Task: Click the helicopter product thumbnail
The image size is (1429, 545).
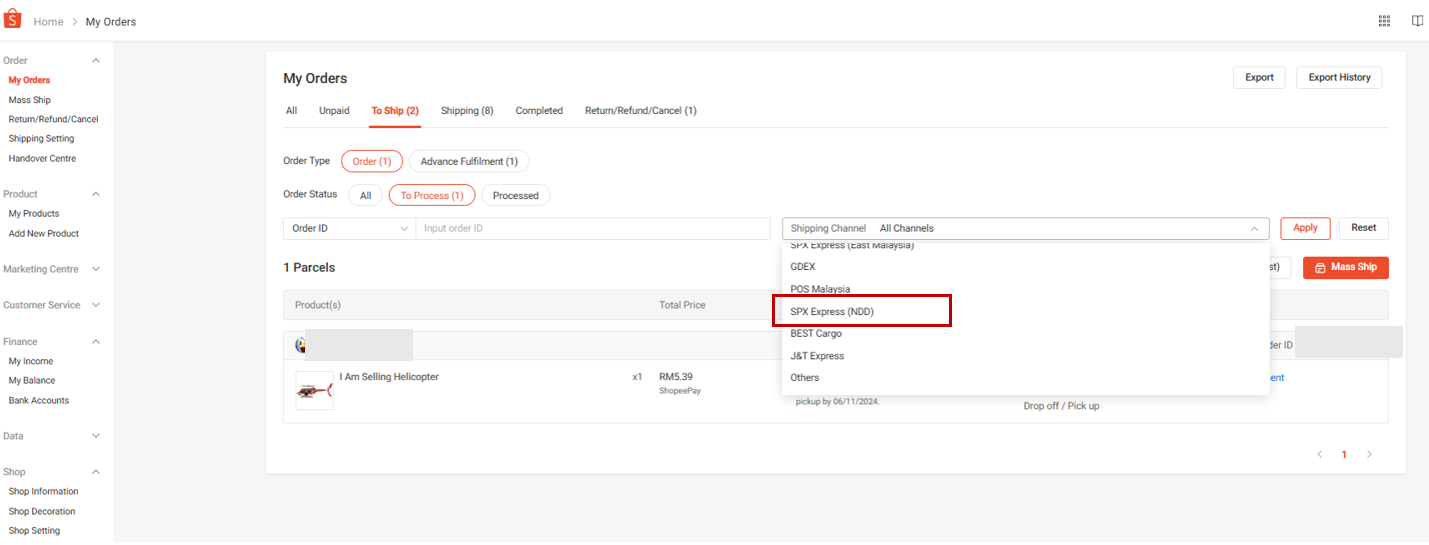Action: pos(314,390)
